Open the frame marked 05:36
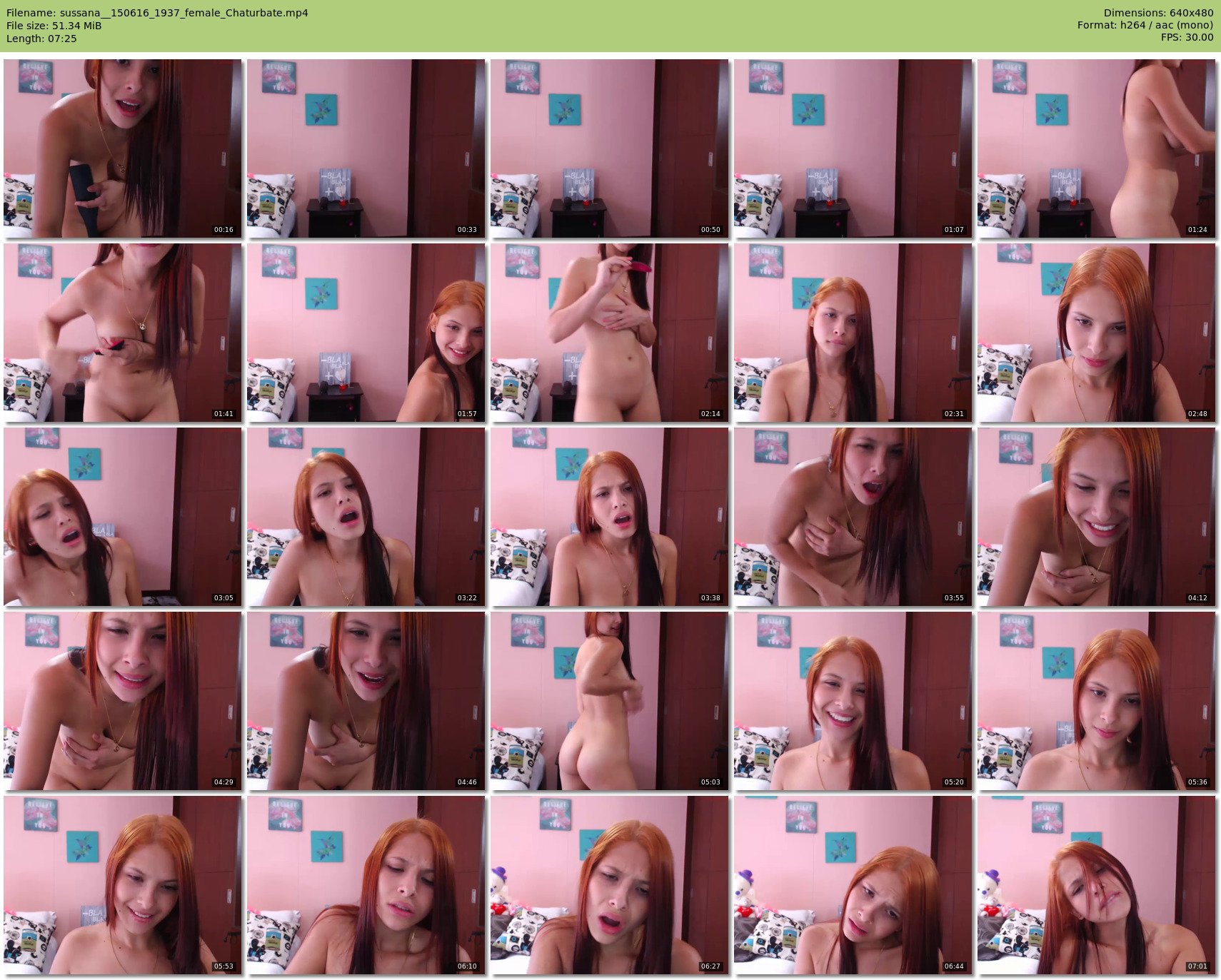The image size is (1221, 980). pos(1096,701)
